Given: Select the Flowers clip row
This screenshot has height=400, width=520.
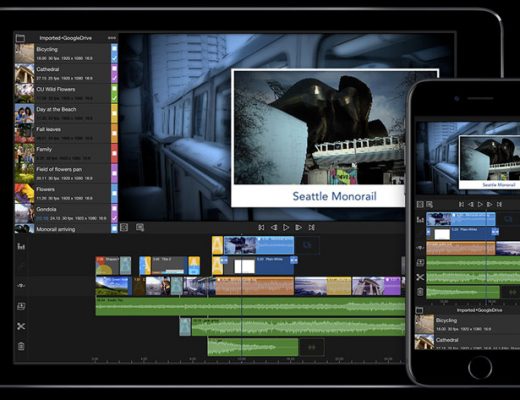Looking at the screenshot, I should (66, 193).
